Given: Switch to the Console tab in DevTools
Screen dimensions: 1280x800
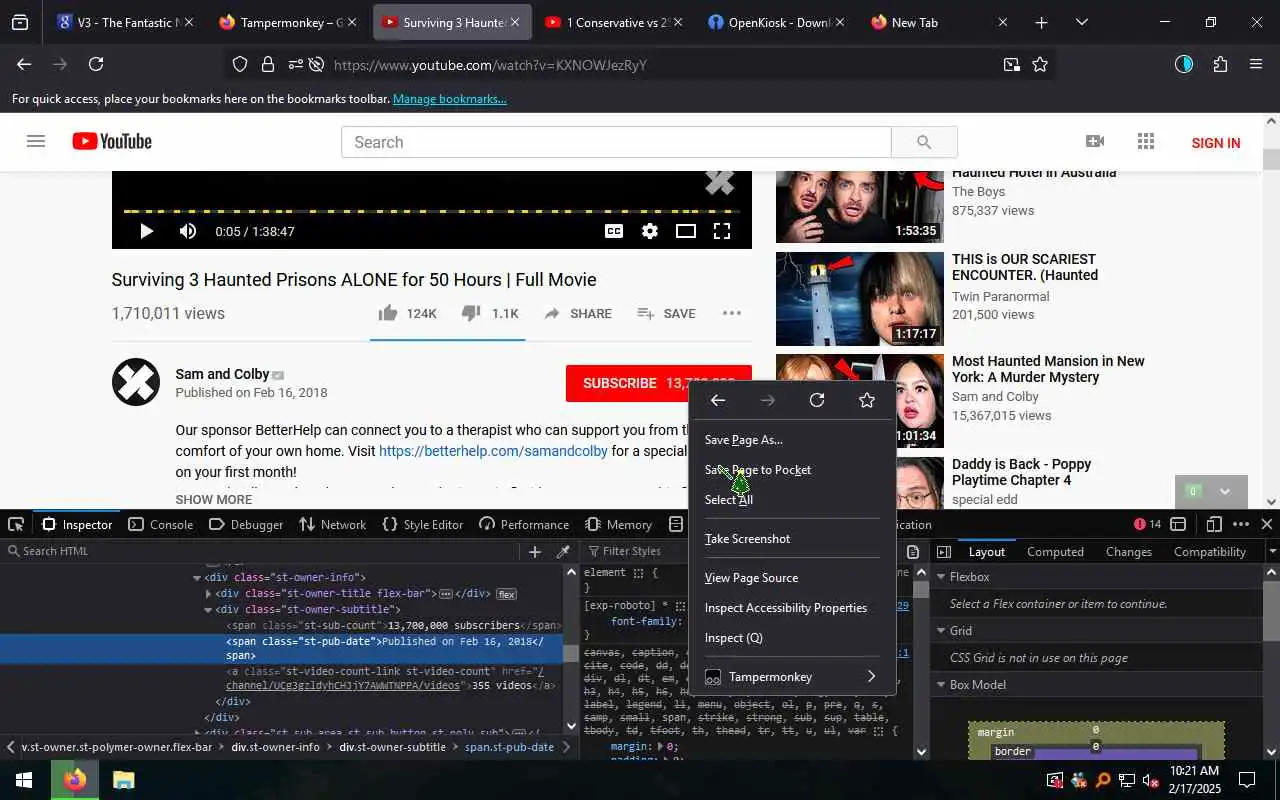Looking at the screenshot, I should click(x=161, y=524).
